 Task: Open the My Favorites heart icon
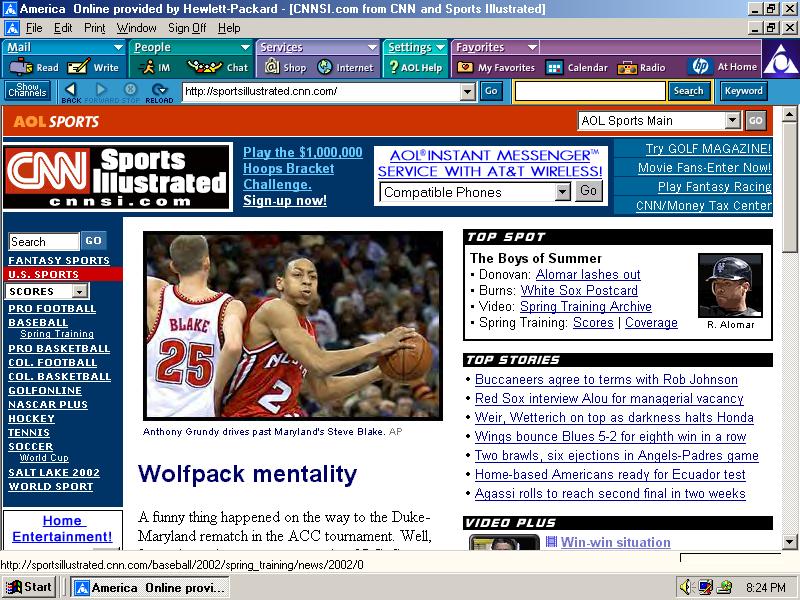pyautogui.click(x=465, y=68)
